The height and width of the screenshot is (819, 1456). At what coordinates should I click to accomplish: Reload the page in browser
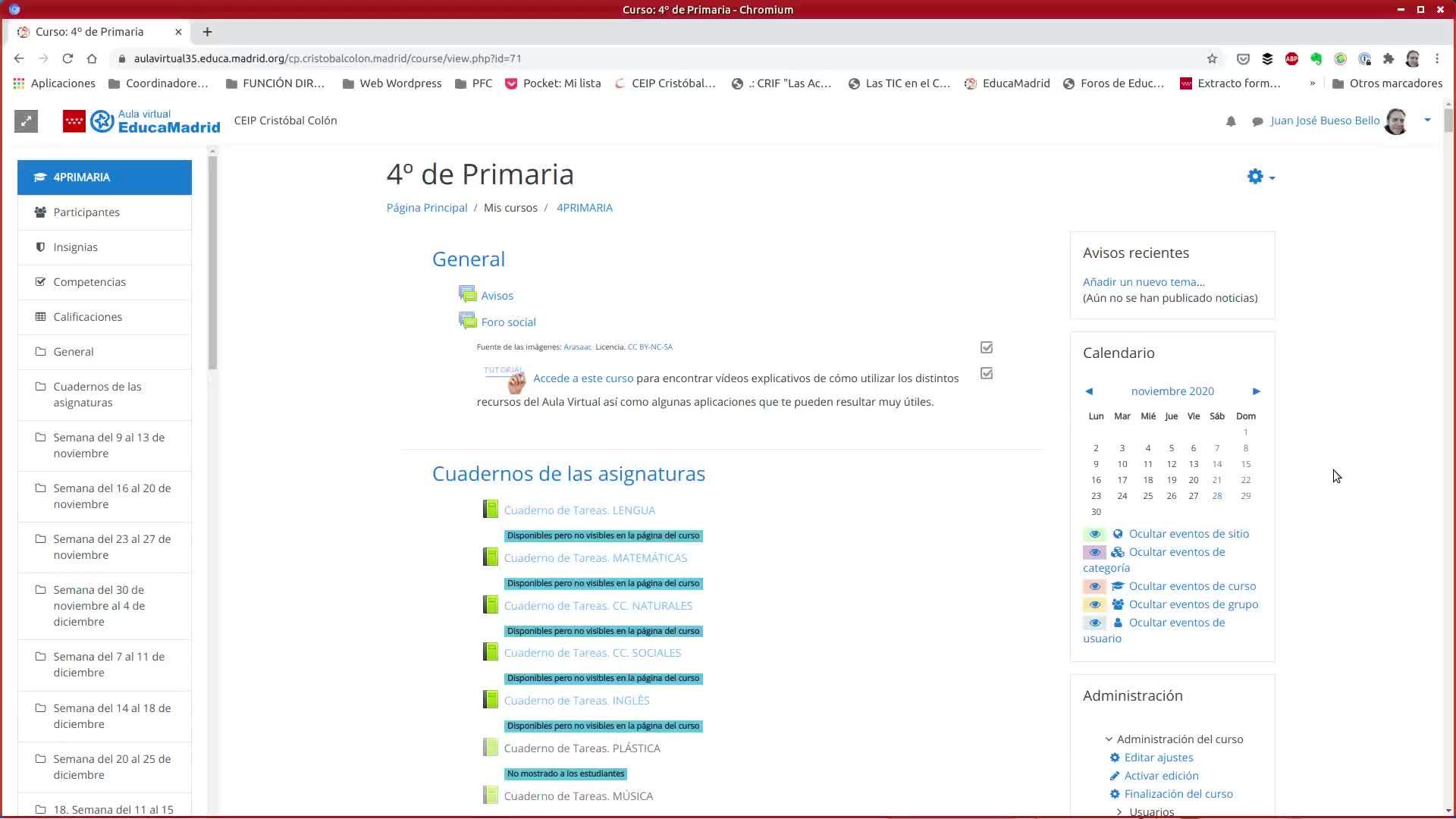[x=67, y=58]
